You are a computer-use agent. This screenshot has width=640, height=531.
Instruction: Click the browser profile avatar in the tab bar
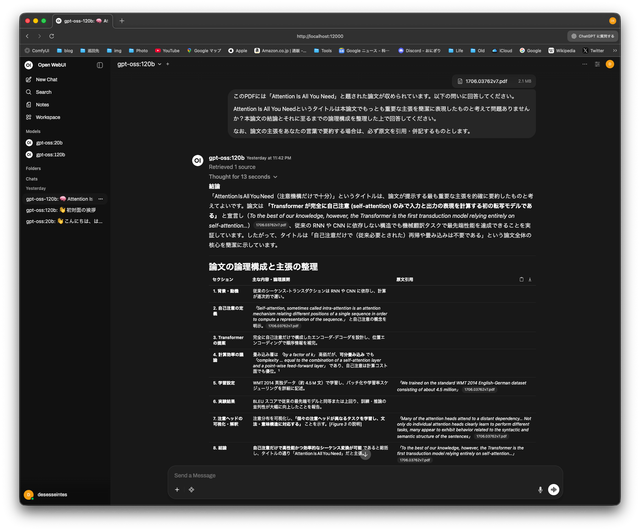612,21
